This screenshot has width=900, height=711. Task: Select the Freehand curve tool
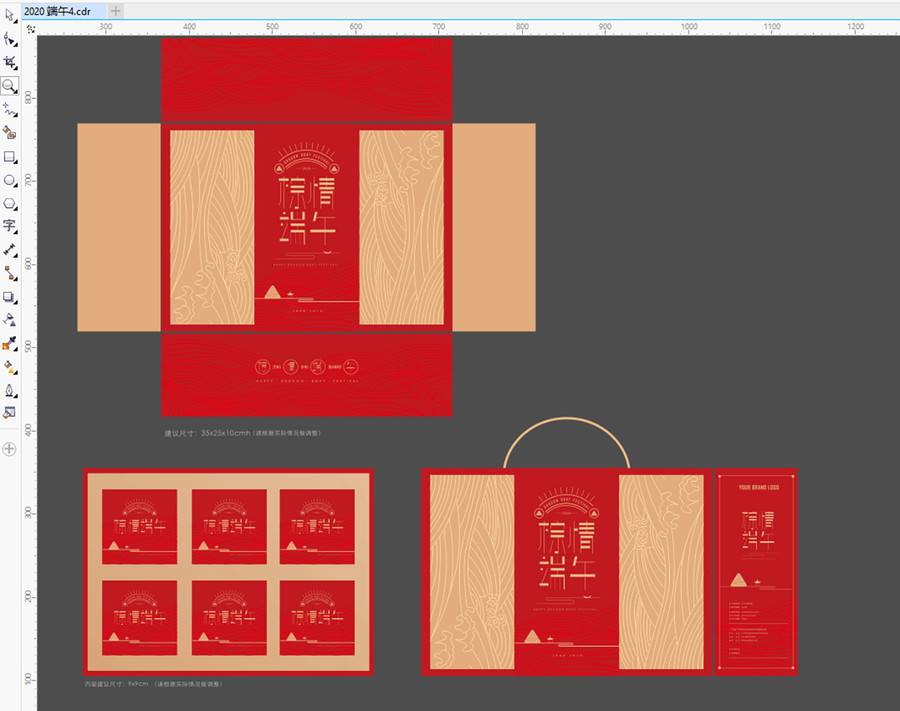pyautogui.click(x=10, y=109)
